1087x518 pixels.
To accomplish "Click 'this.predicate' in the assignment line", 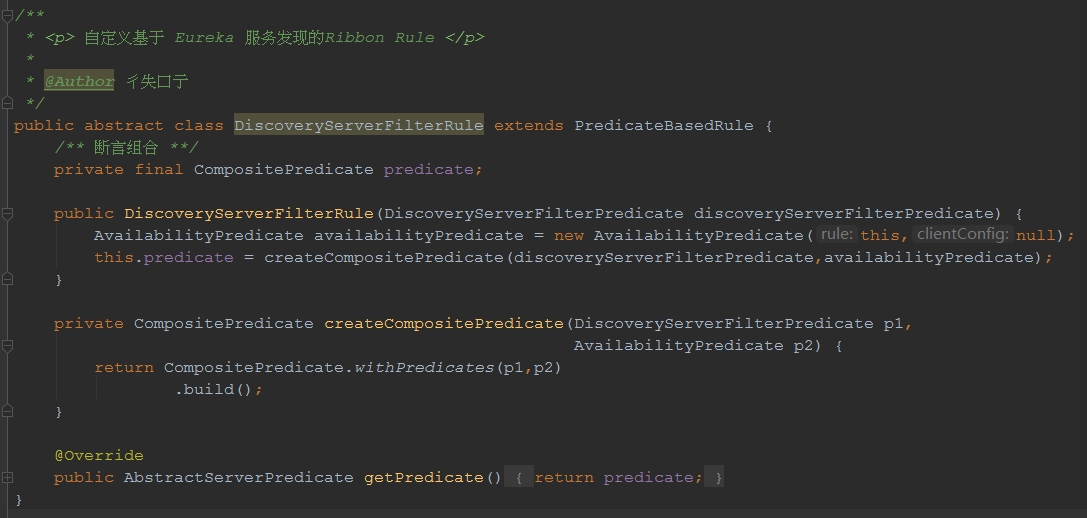I will 164,258.
